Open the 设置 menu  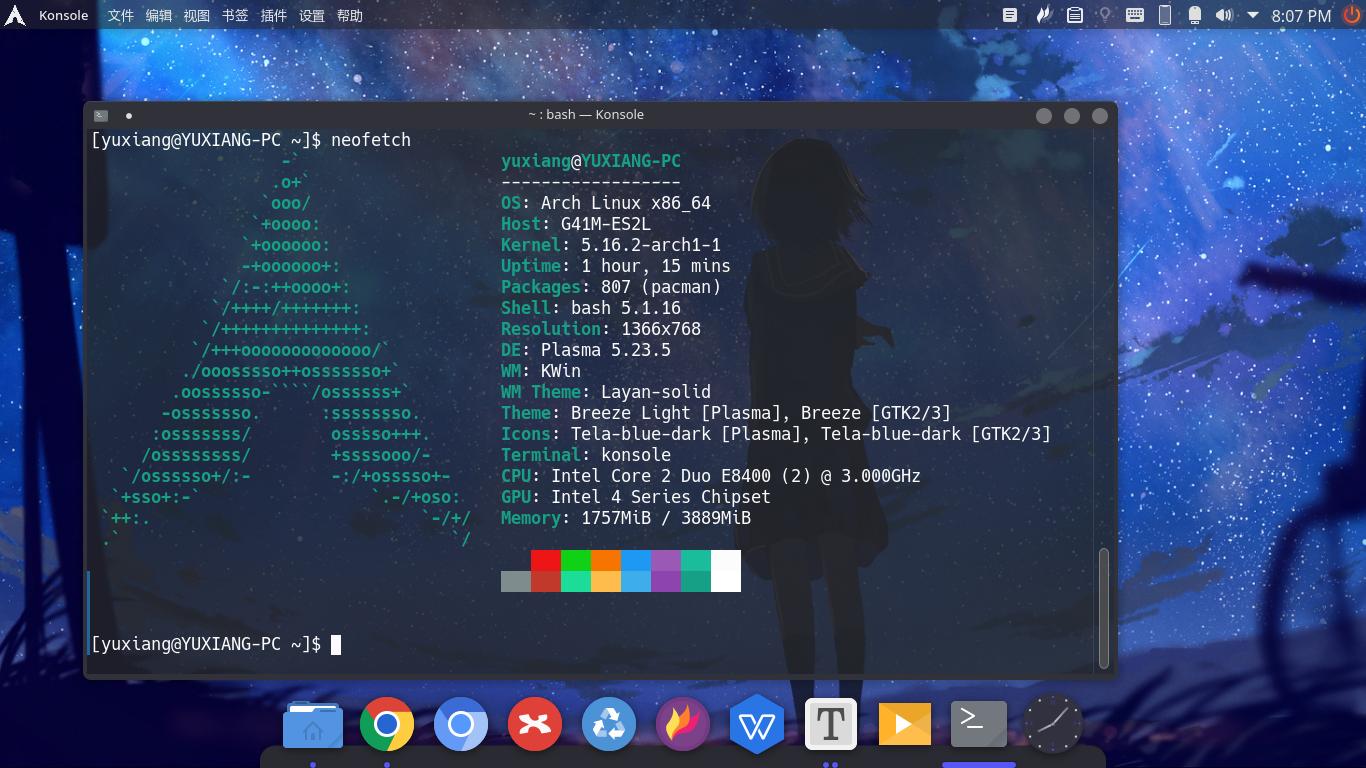(x=312, y=15)
